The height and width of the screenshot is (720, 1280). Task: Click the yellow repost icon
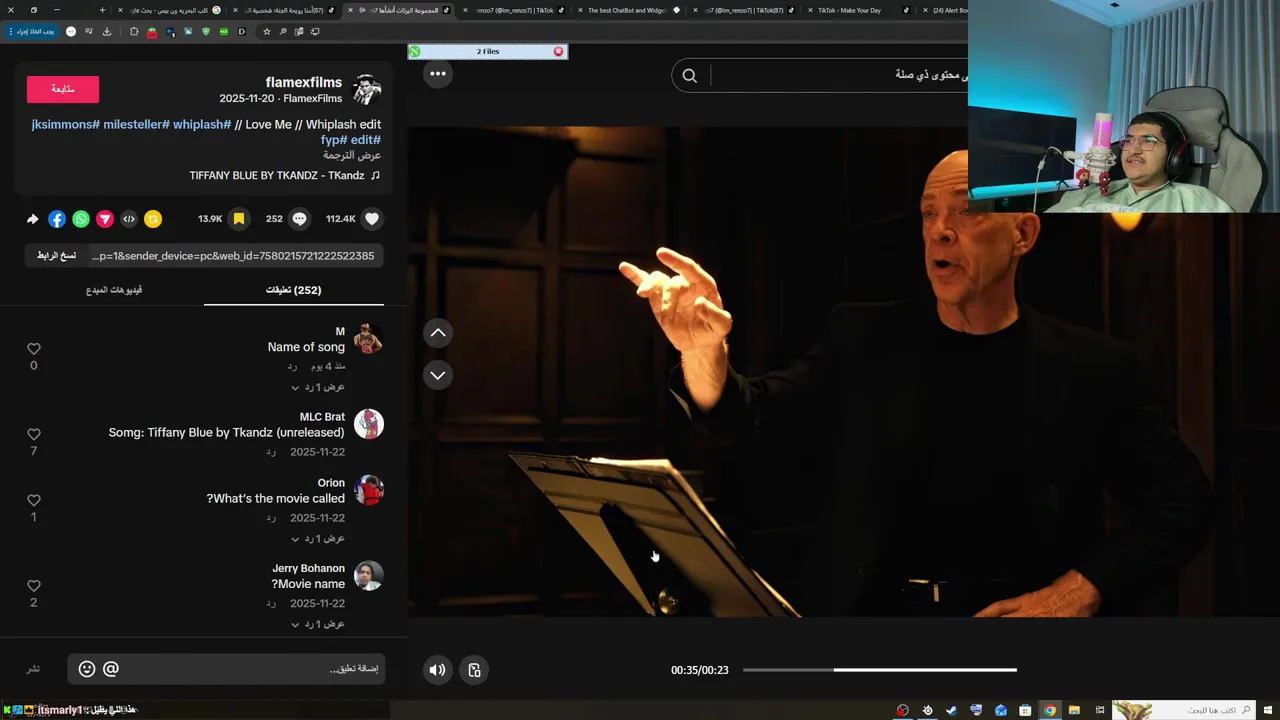point(153,219)
